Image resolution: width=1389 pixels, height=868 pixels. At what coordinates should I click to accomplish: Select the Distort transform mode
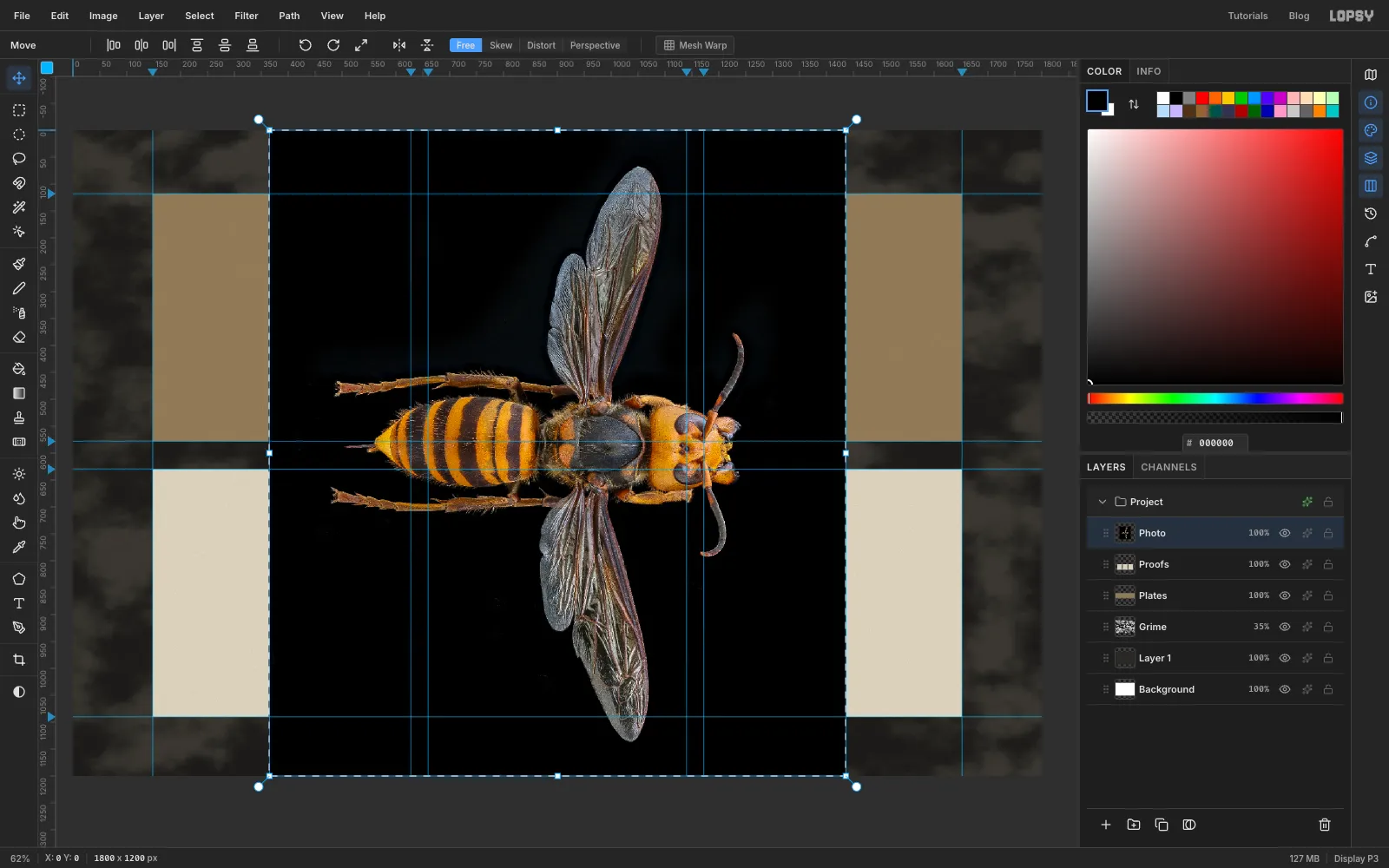coord(541,45)
